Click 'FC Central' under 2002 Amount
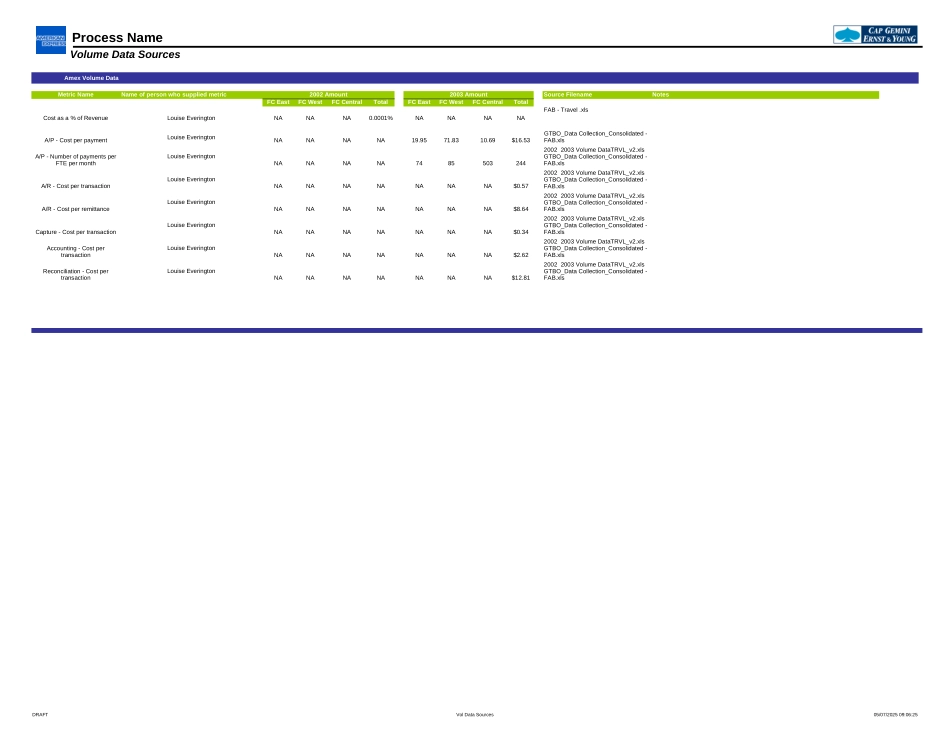Viewport: 950px width, 735px height. tap(347, 102)
